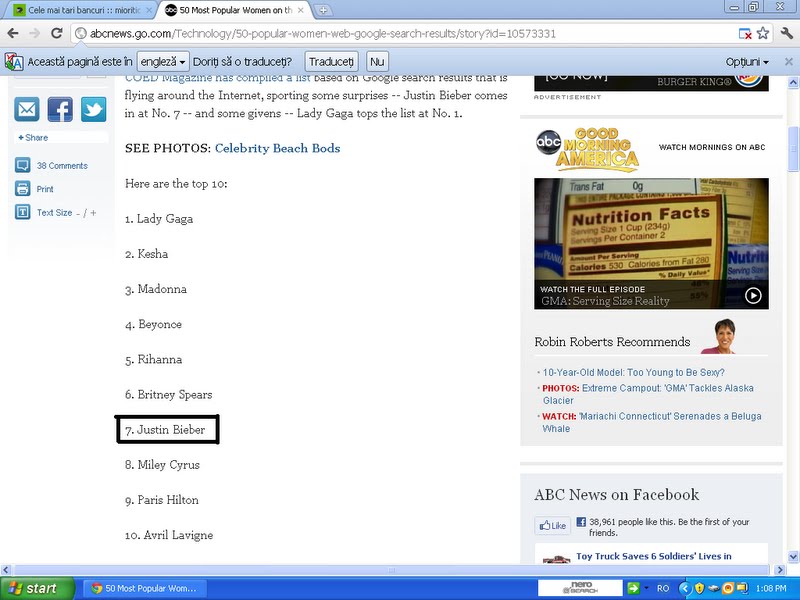The width and height of the screenshot is (800, 600).
Task: Open Extreme Campout GMA Tackles Alaska link
Action: [x=648, y=394]
